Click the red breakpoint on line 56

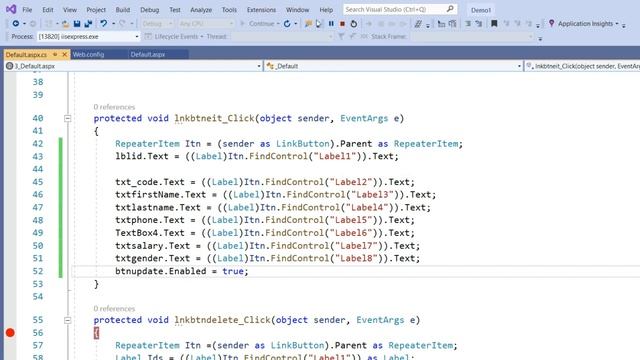pyautogui.click(x=10, y=333)
